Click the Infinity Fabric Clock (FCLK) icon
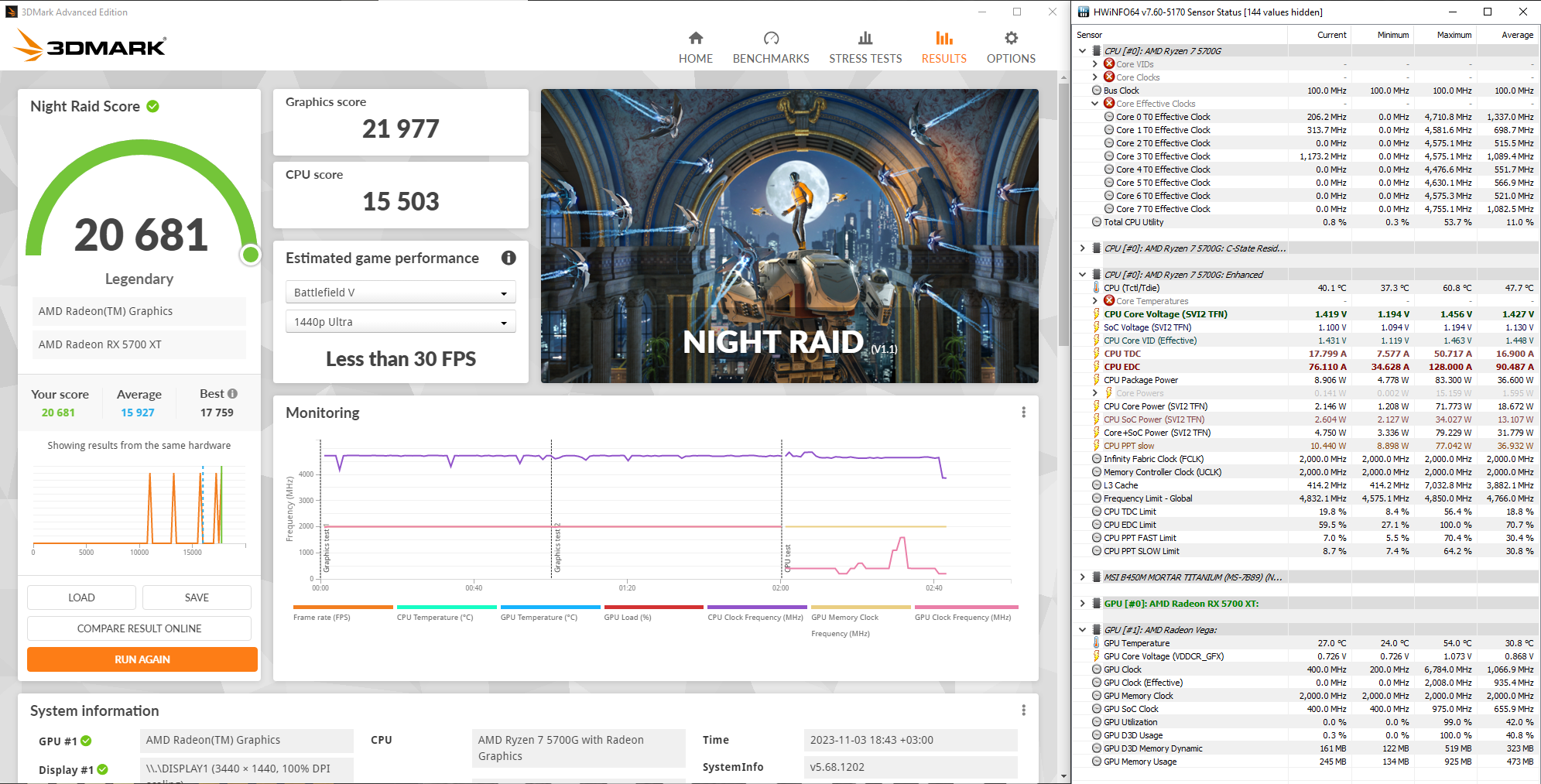Screen dimensions: 1541x784 [x=1097, y=459]
